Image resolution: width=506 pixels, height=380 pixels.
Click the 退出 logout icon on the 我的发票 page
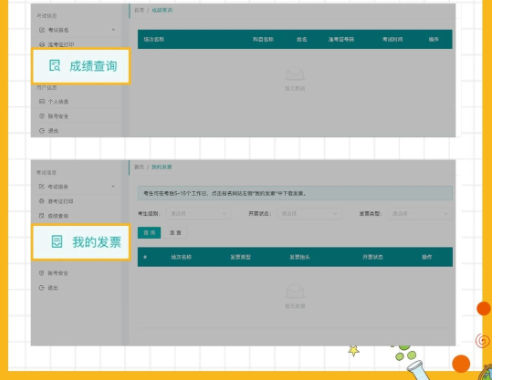point(41,288)
